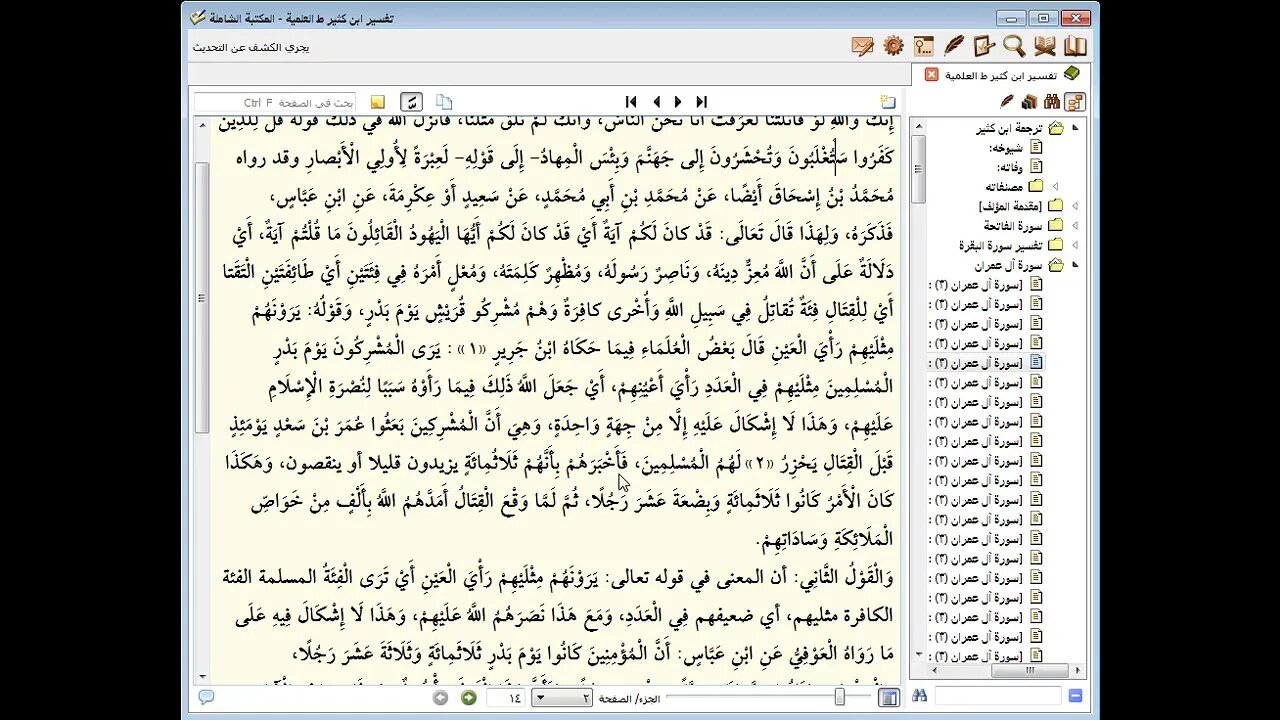Open the magnifying glass search tool
Viewport: 1280px width, 720px height.
[1014, 46]
